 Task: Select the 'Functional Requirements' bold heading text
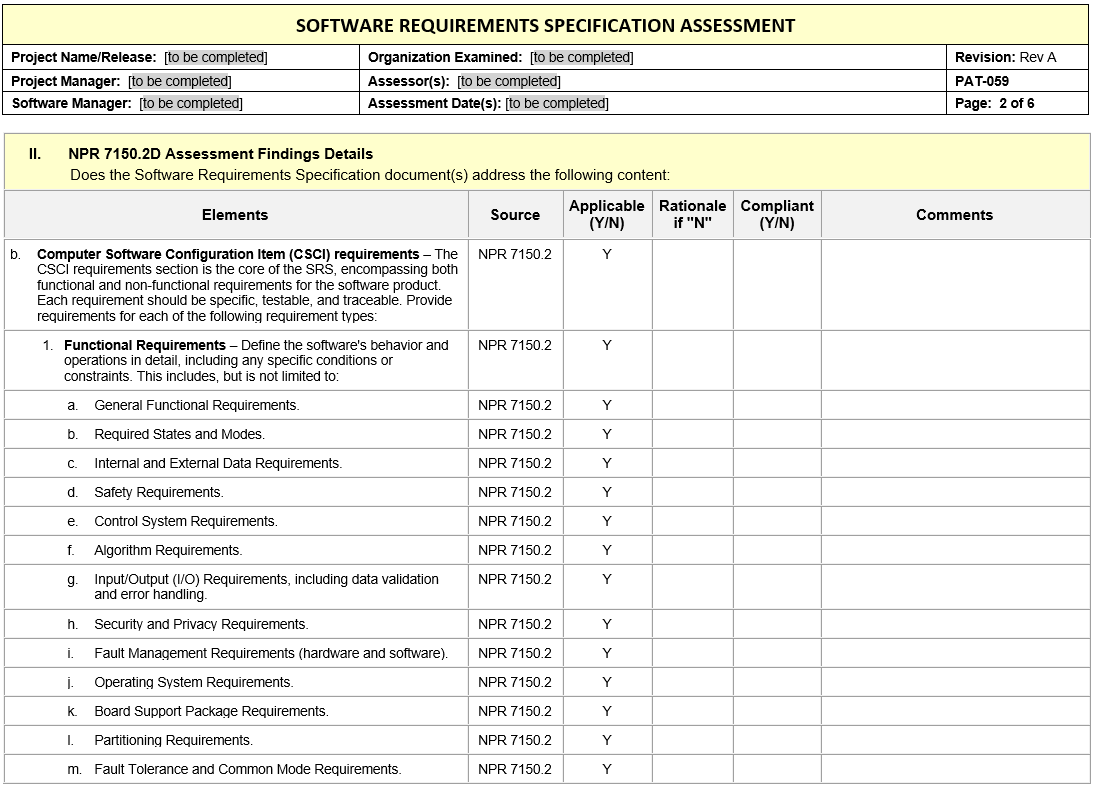point(145,346)
